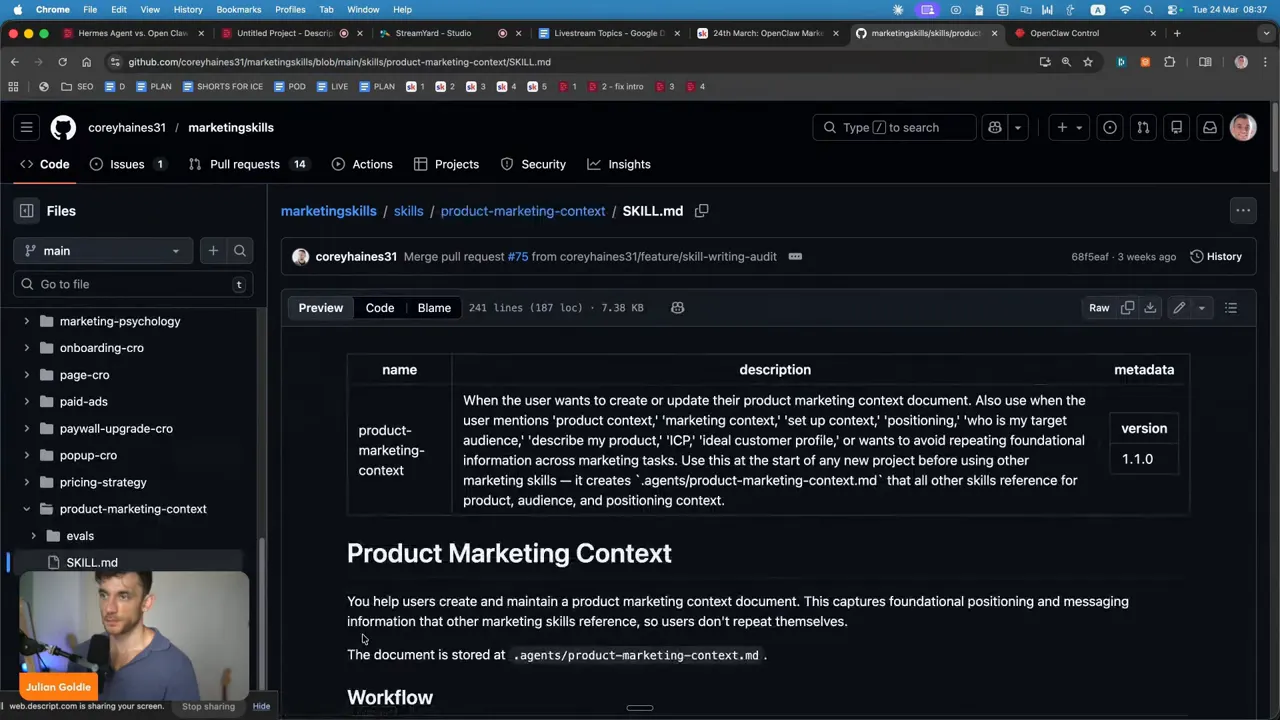Click the create new plus icon in header

tap(1062, 127)
